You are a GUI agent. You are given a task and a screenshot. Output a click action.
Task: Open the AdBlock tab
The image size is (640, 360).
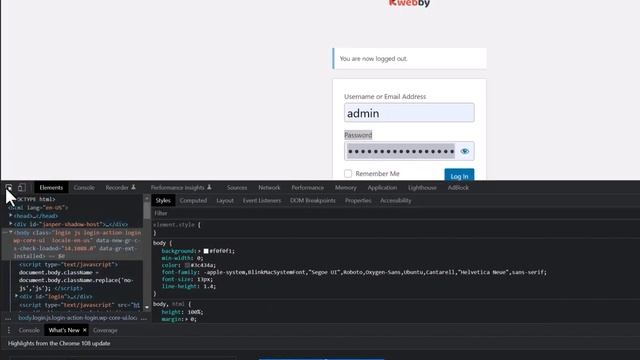coord(458,188)
